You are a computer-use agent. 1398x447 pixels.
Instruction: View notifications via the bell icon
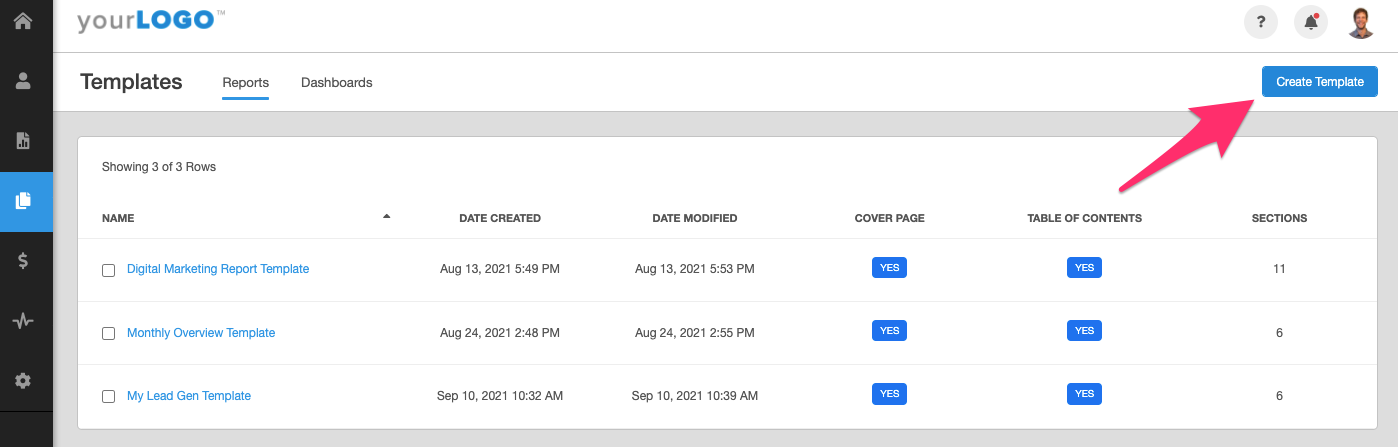point(1310,22)
